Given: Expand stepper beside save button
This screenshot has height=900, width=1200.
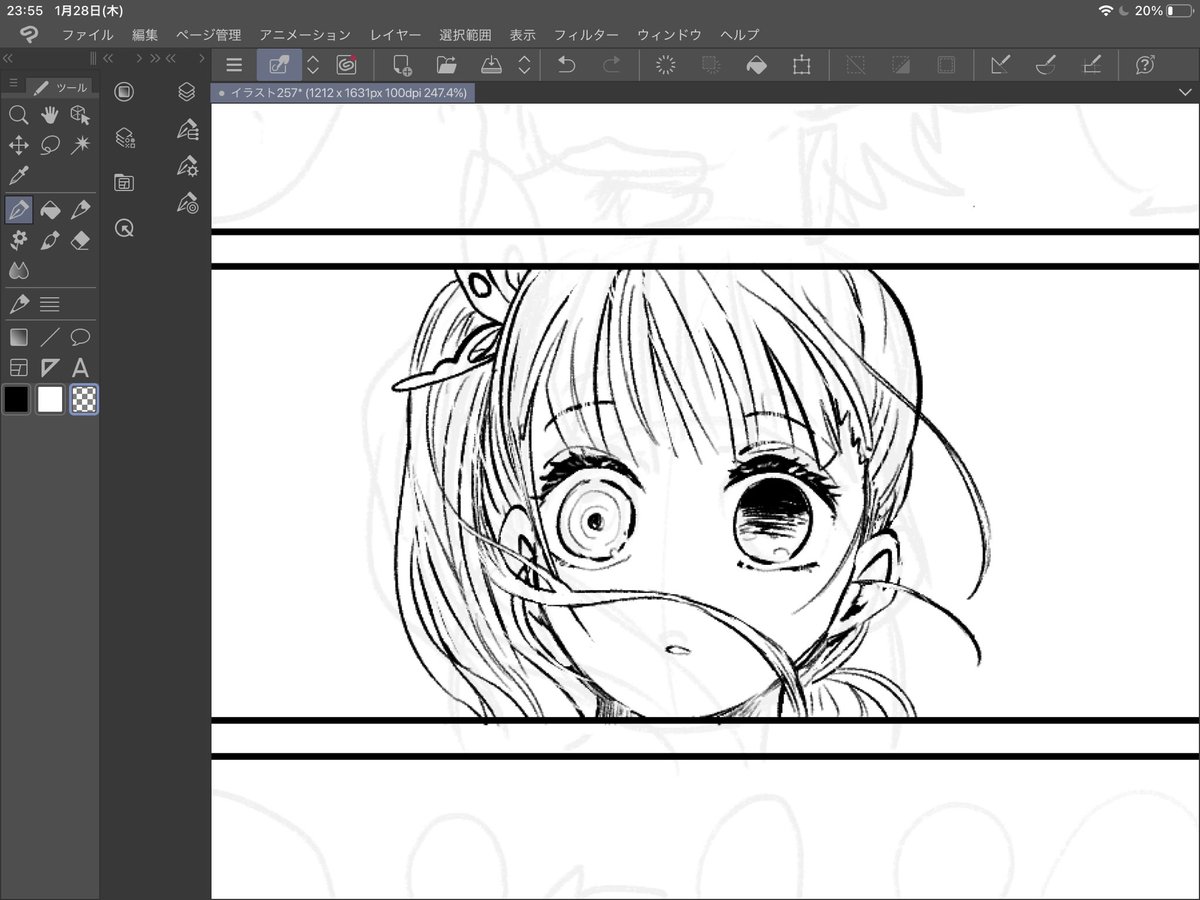Looking at the screenshot, I should click(524, 65).
